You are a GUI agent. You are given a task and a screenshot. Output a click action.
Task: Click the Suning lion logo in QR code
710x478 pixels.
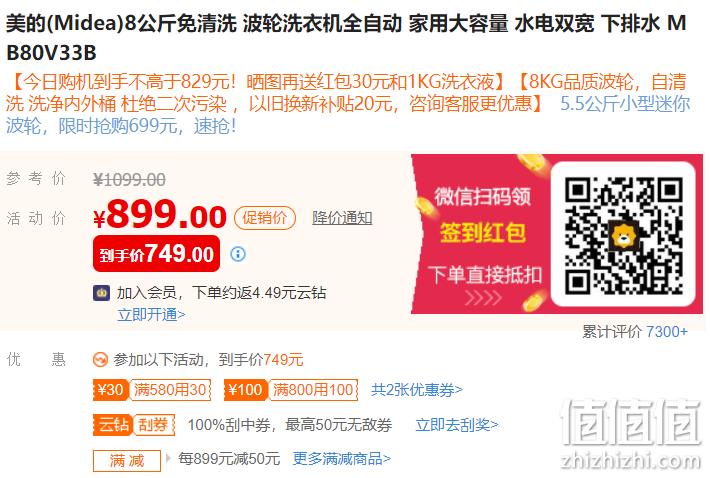[624, 236]
